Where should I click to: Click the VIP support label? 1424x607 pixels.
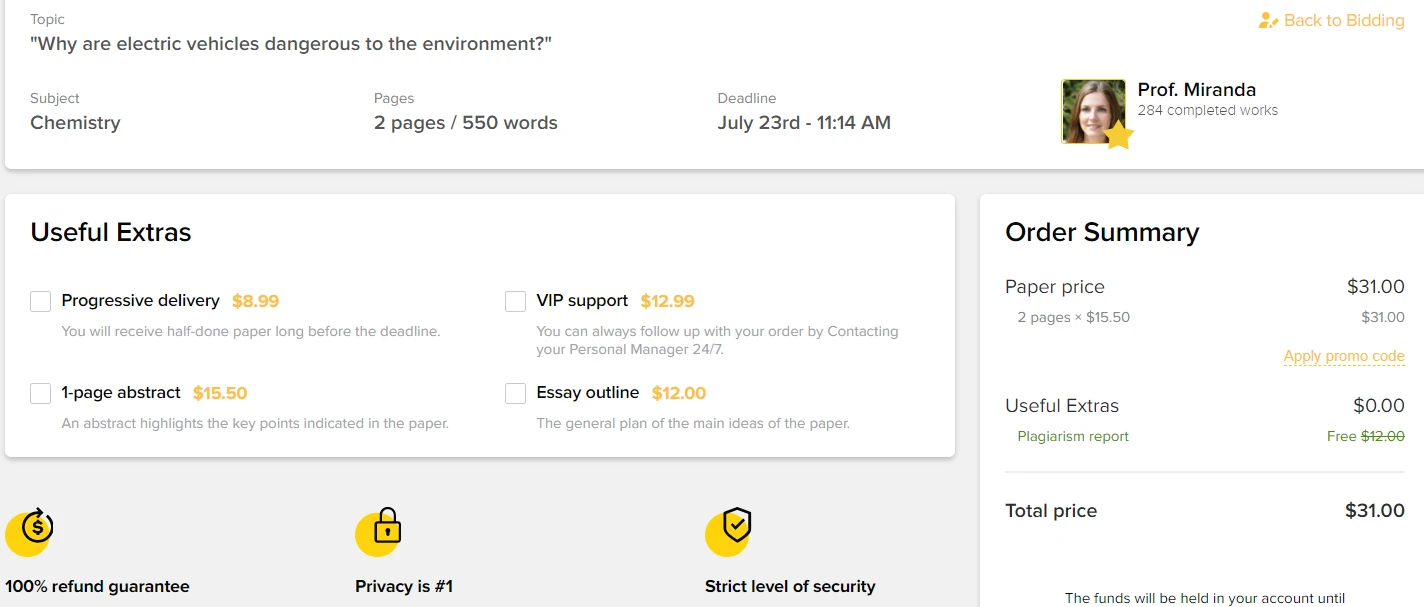coord(582,301)
